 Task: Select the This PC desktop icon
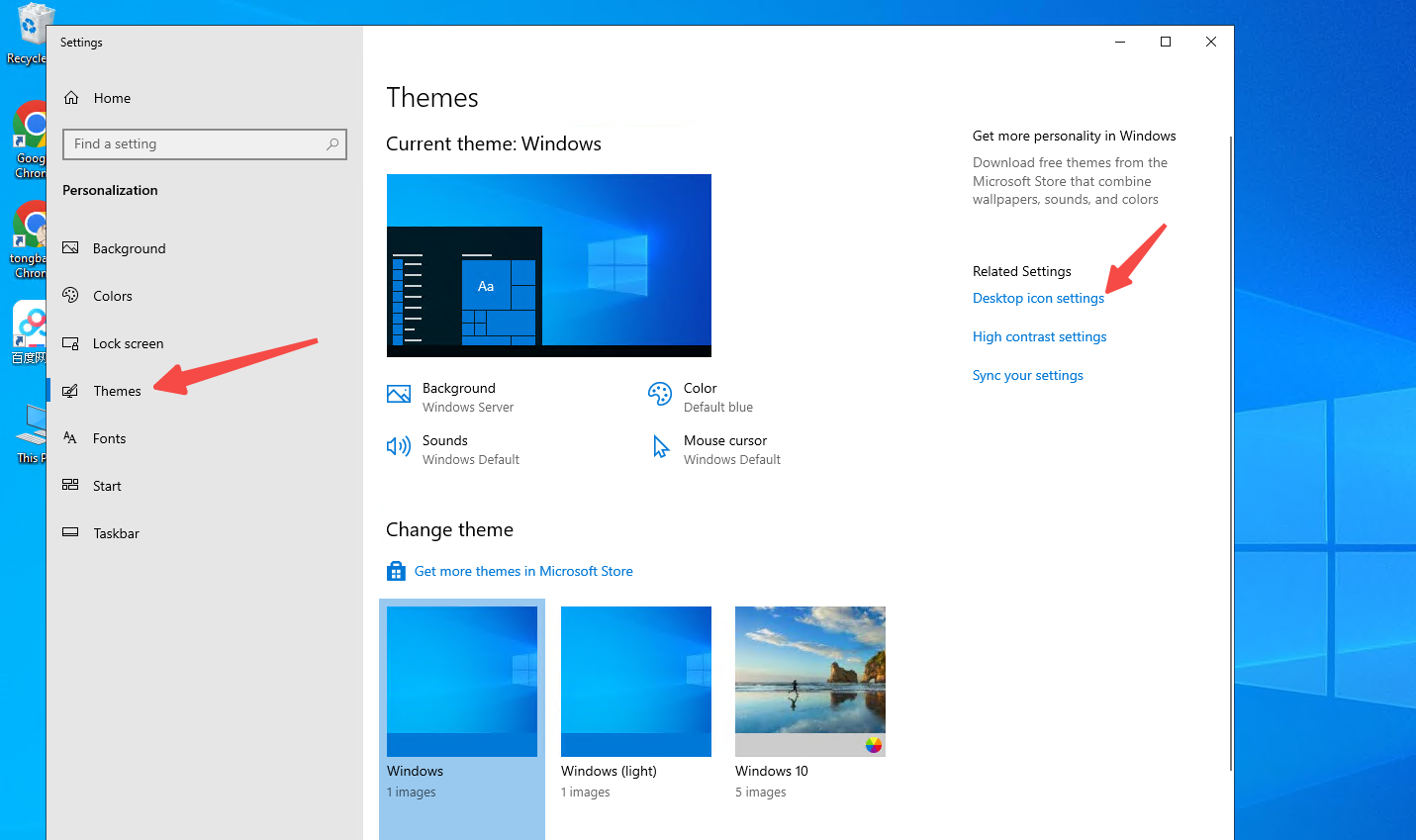(30, 433)
